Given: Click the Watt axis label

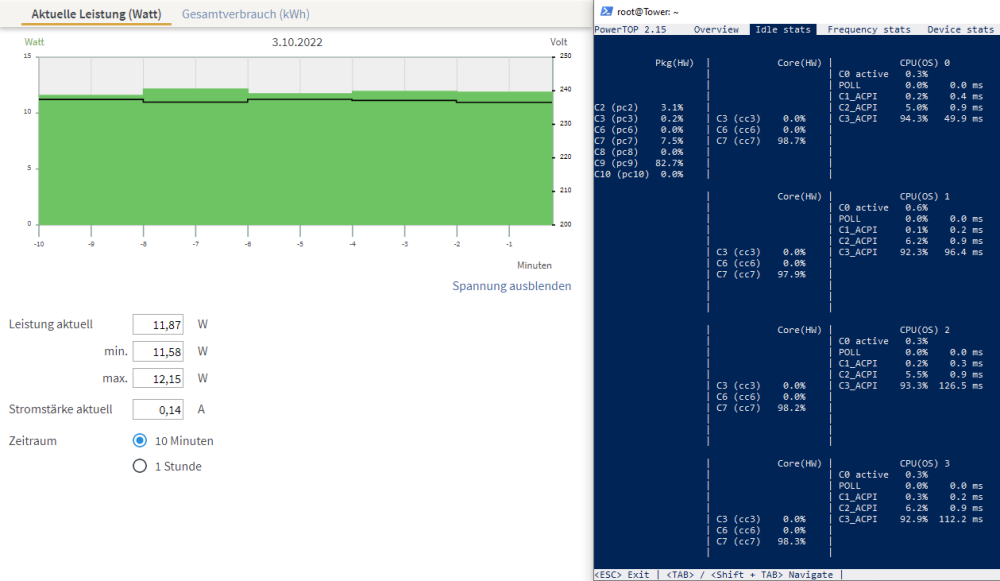Looking at the screenshot, I should (x=34, y=42).
